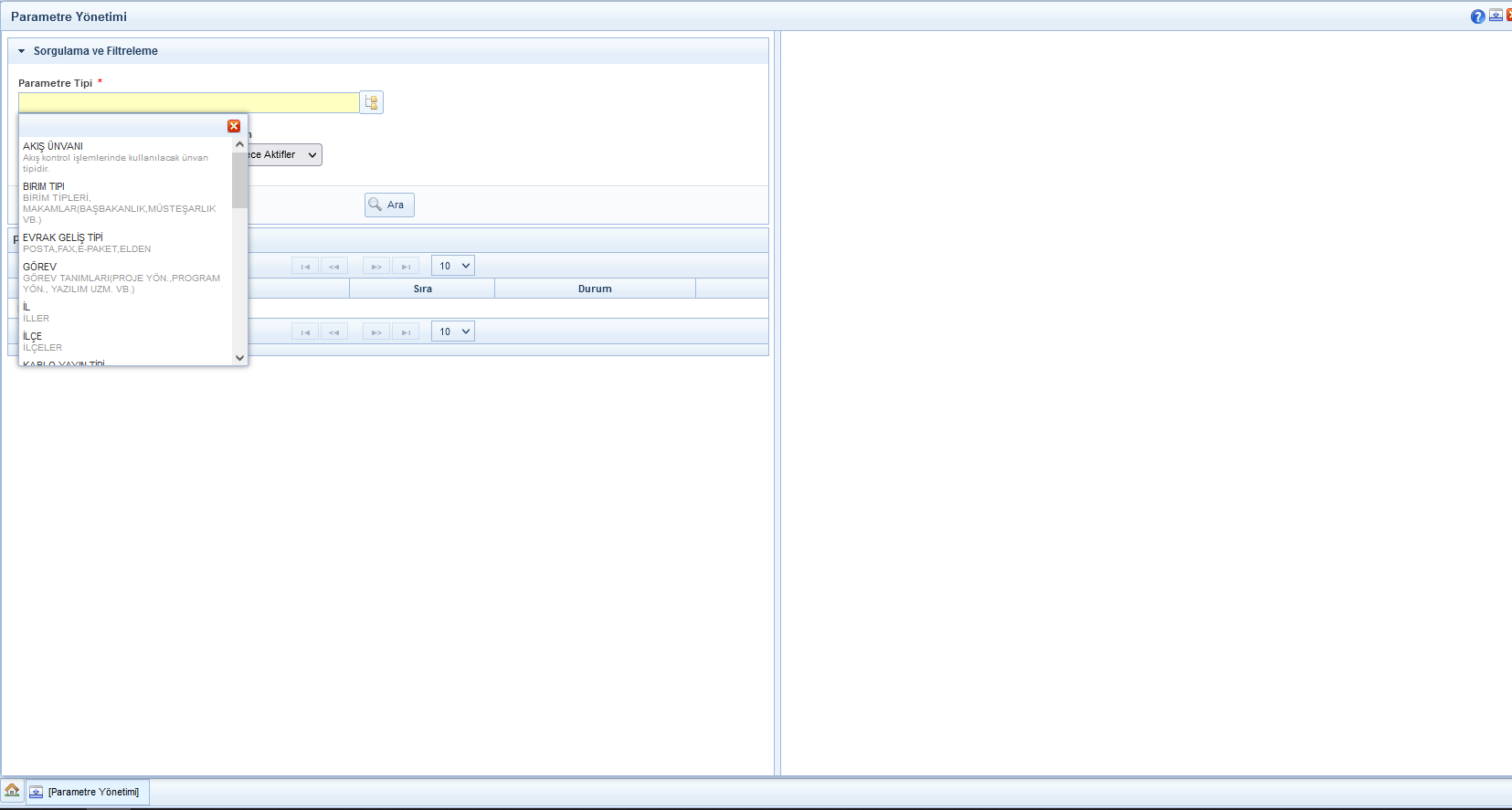Go to first page in upper paginator
1512x810 pixels.
pyautogui.click(x=305, y=267)
